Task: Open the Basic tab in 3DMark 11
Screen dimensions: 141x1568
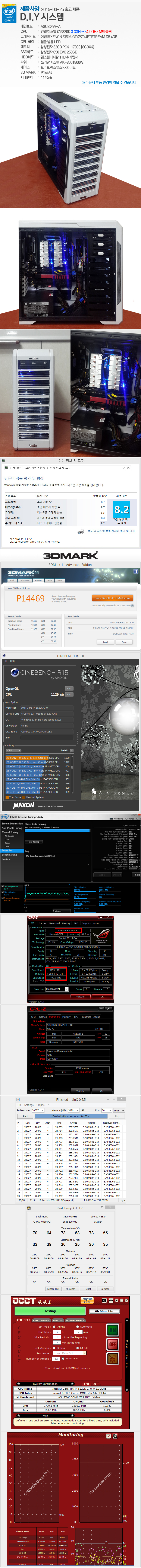Action: pos(12,581)
